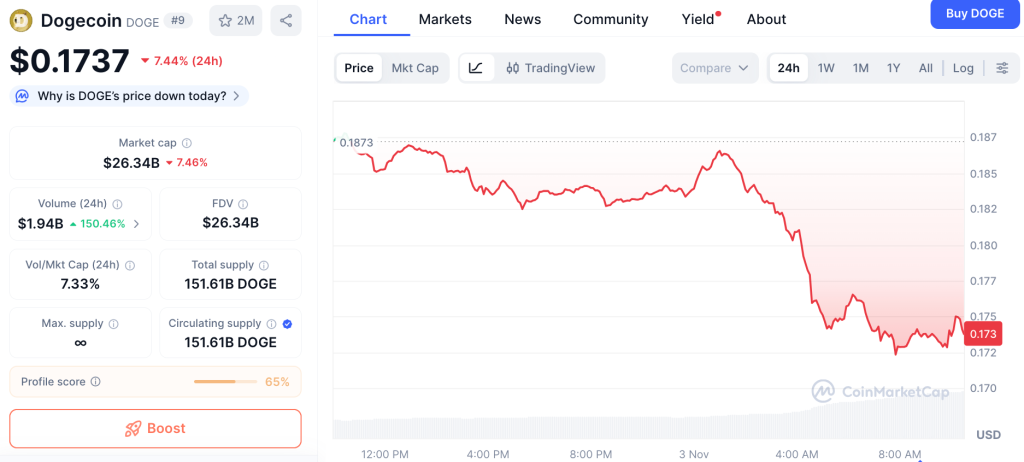Screen dimensions: 1024x462
Task: Expand the Volume (24h) details chevron
Action: tap(136, 223)
